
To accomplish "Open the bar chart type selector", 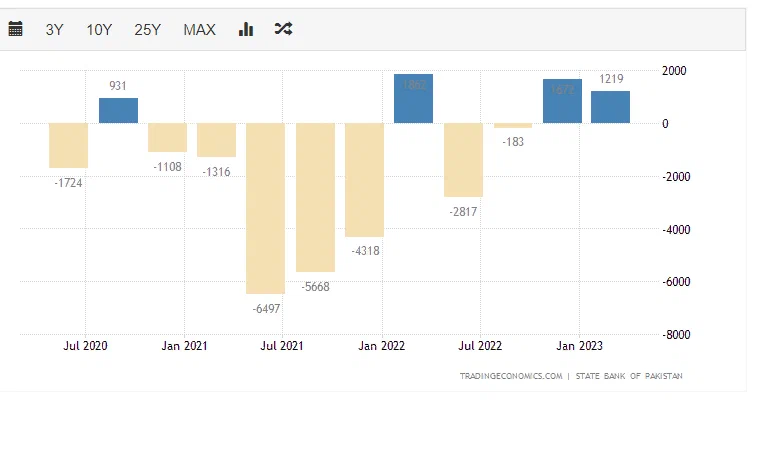I will 246,29.
